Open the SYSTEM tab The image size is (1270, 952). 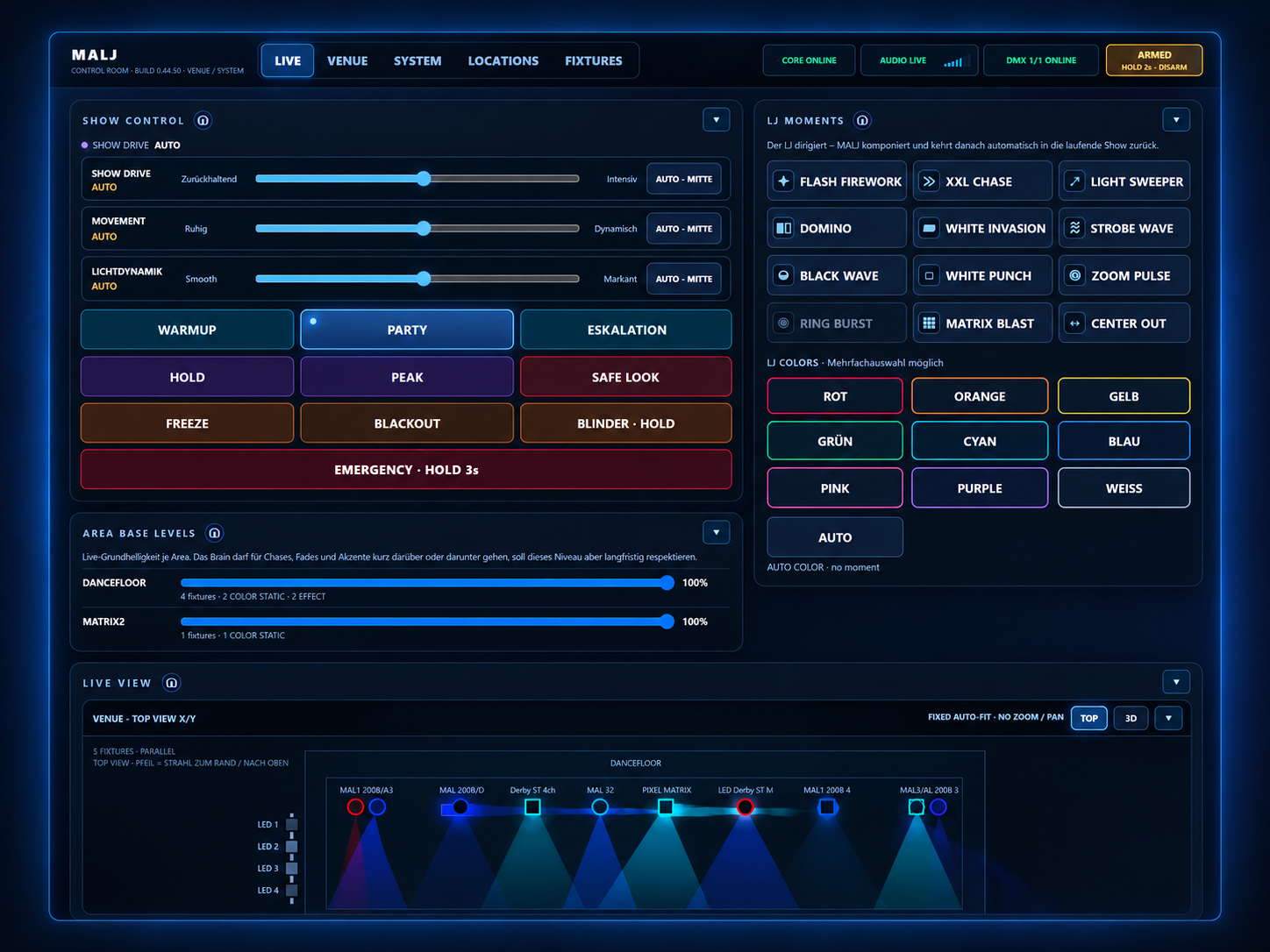point(417,60)
